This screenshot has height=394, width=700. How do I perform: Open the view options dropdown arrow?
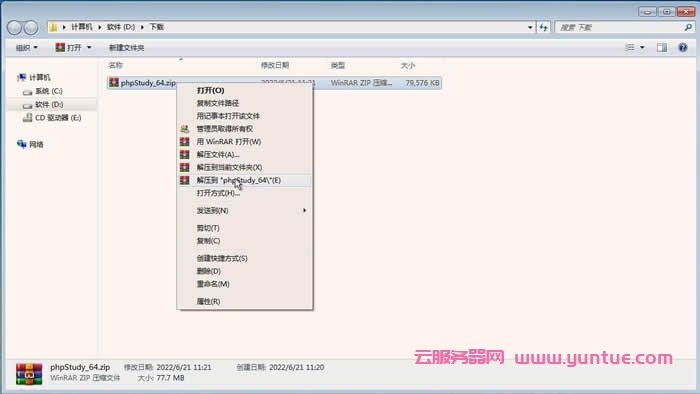pyautogui.click(x=642, y=47)
